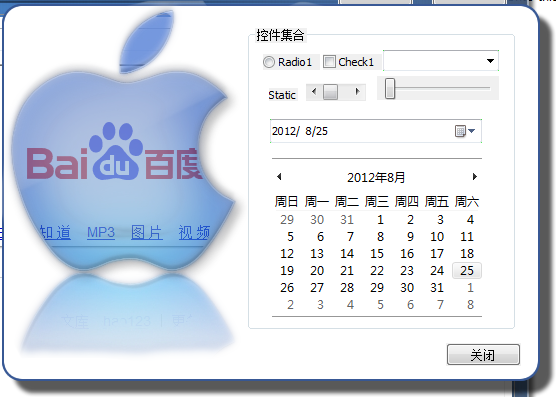Image resolution: width=556 pixels, height=397 pixels.
Task: Click the 周三 weekday header
Action: pos(377,202)
